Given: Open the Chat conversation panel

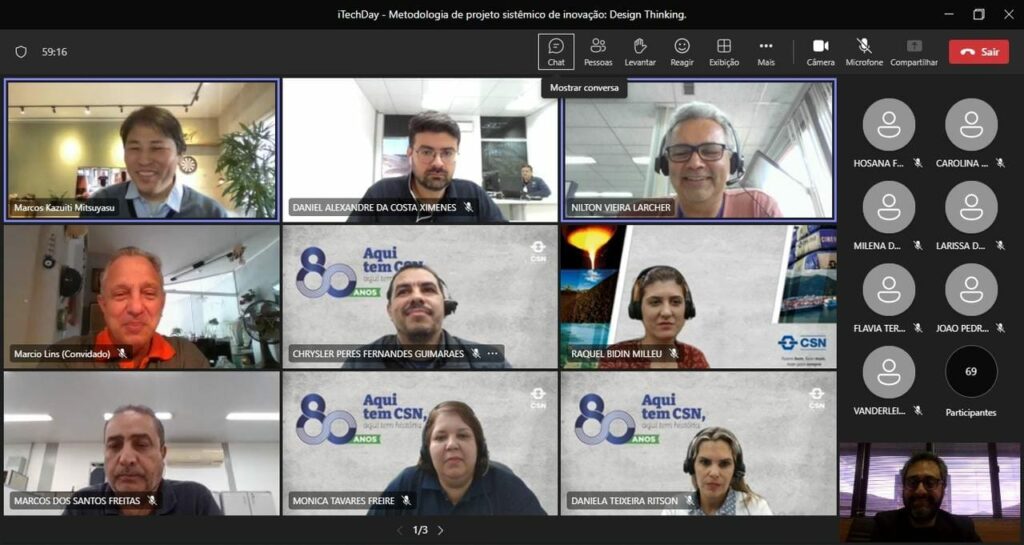Looking at the screenshot, I should pos(556,51).
